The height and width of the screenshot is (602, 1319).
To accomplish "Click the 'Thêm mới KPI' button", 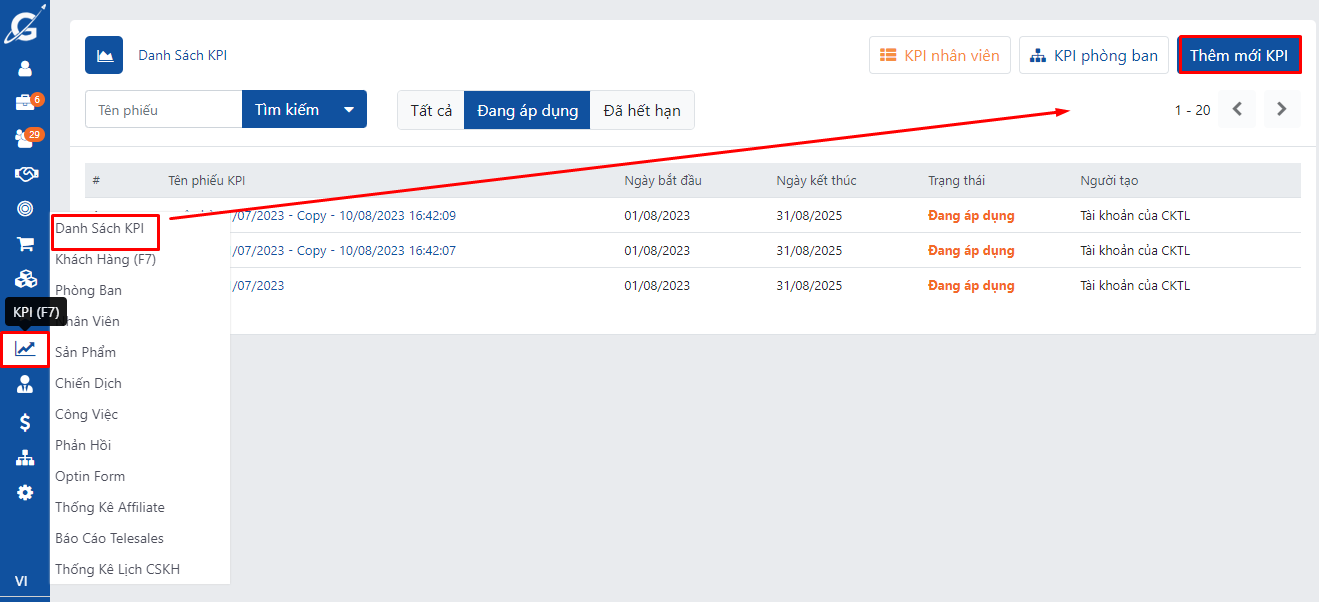I will pyautogui.click(x=1239, y=56).
